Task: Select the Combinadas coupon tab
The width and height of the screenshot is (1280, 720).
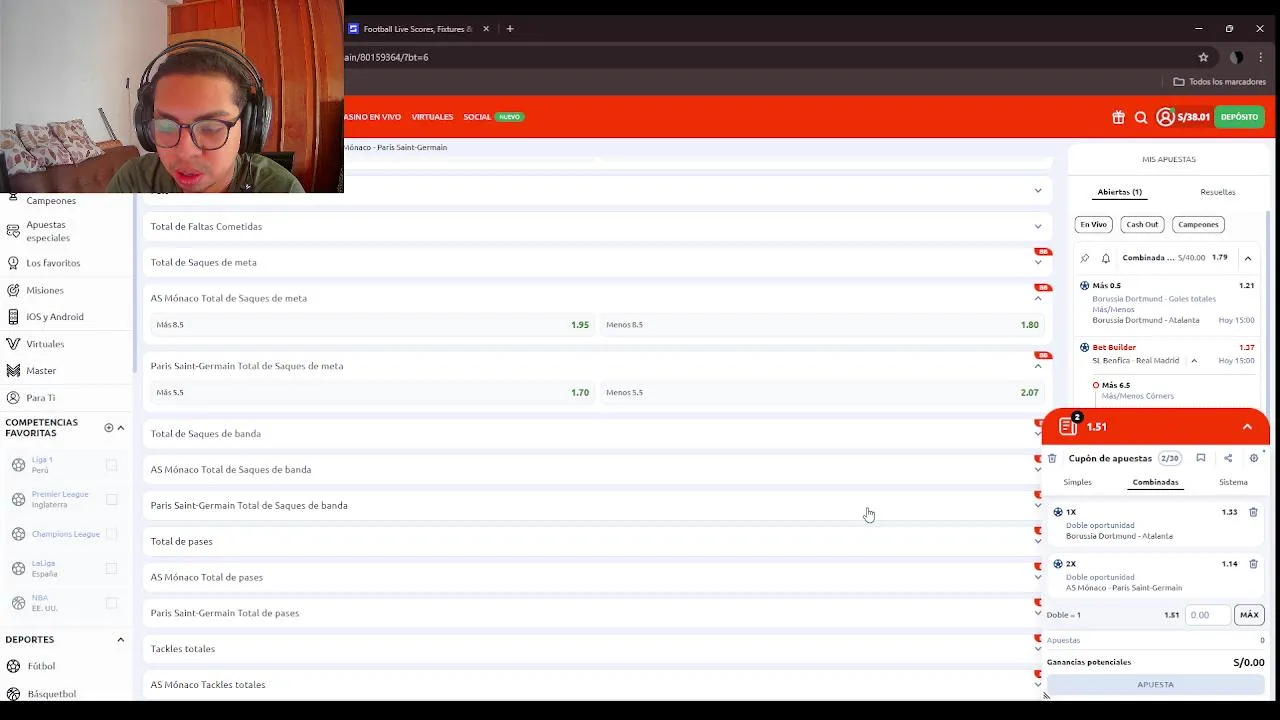Action: coord(1155,482)
